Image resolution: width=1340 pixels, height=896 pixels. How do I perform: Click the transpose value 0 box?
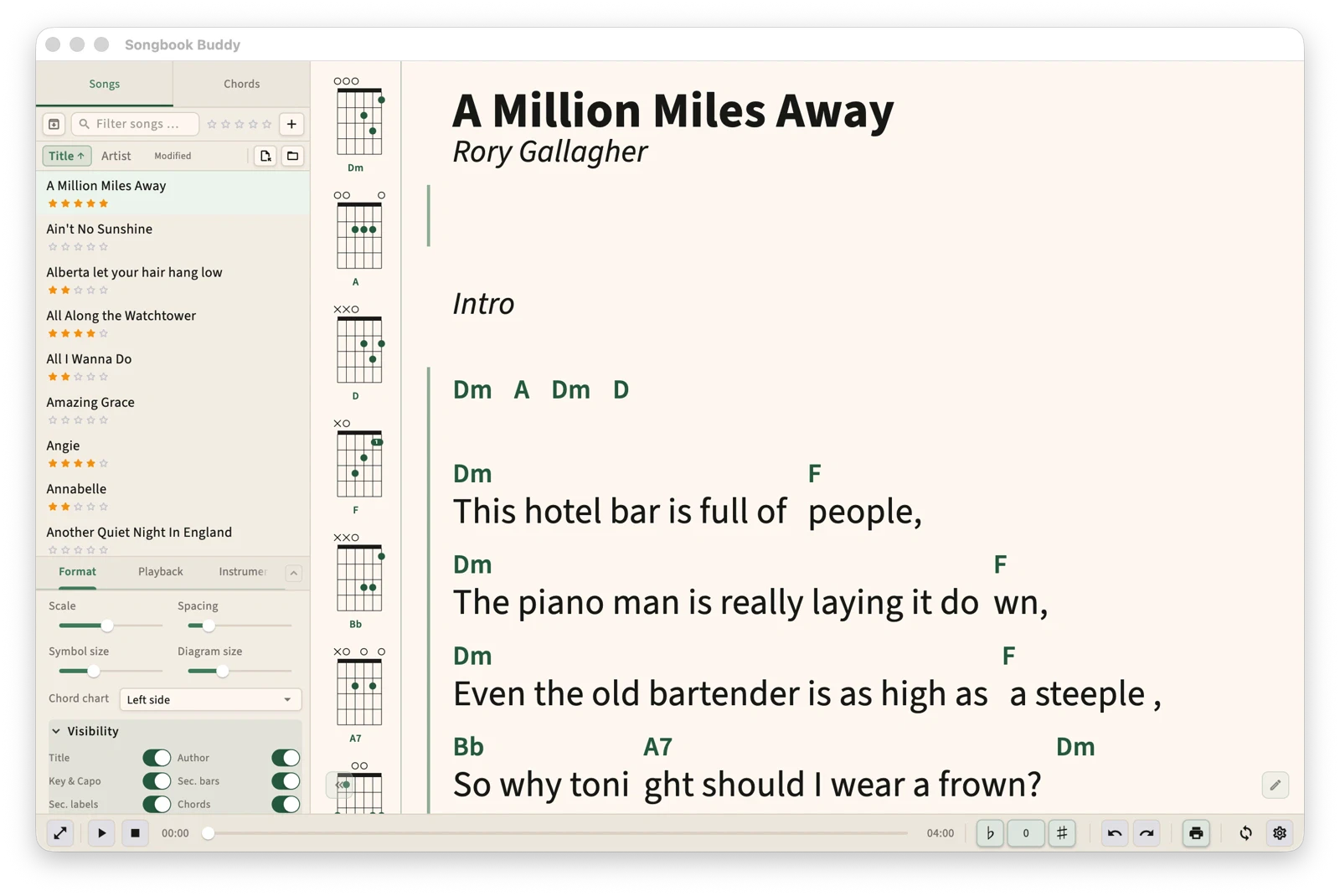tap(1026, 833)
